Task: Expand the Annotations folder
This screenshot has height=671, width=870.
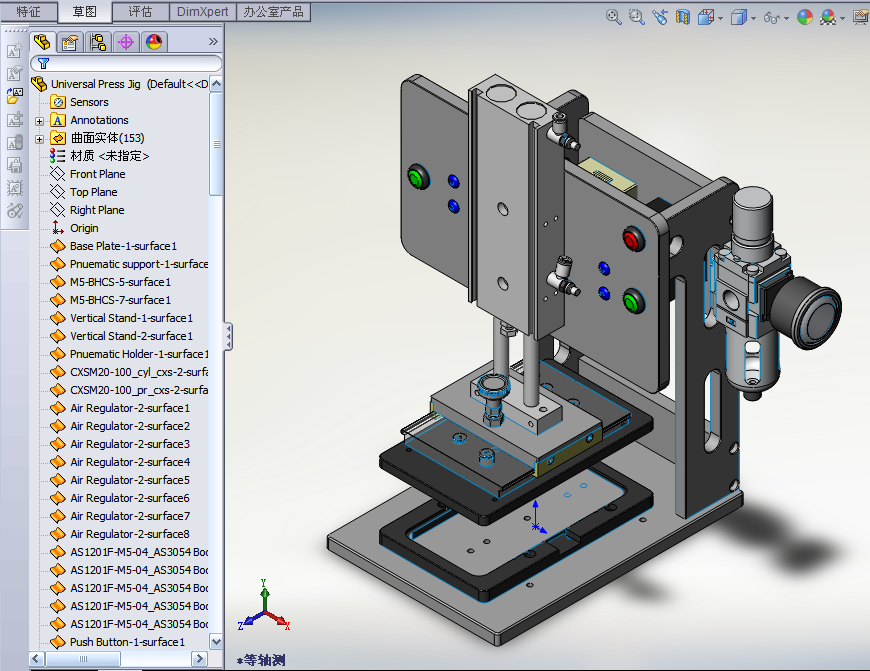Action: click(40, 120)
